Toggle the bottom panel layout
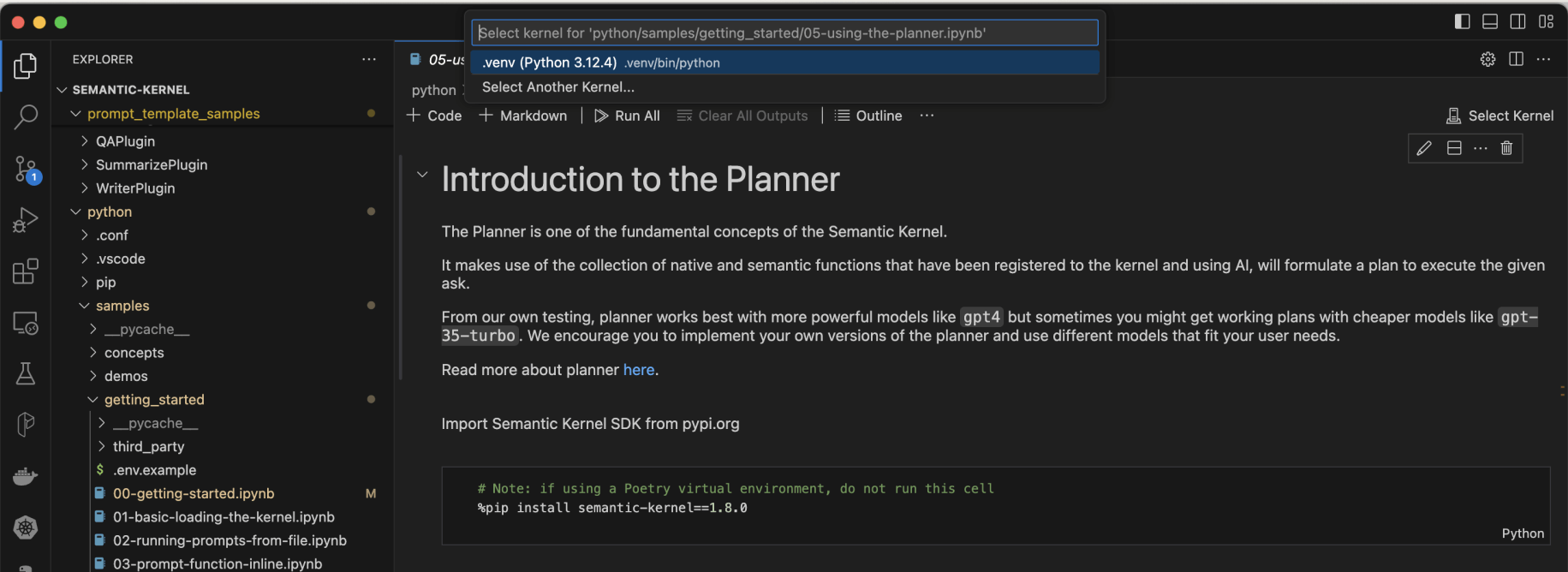 1490,21
